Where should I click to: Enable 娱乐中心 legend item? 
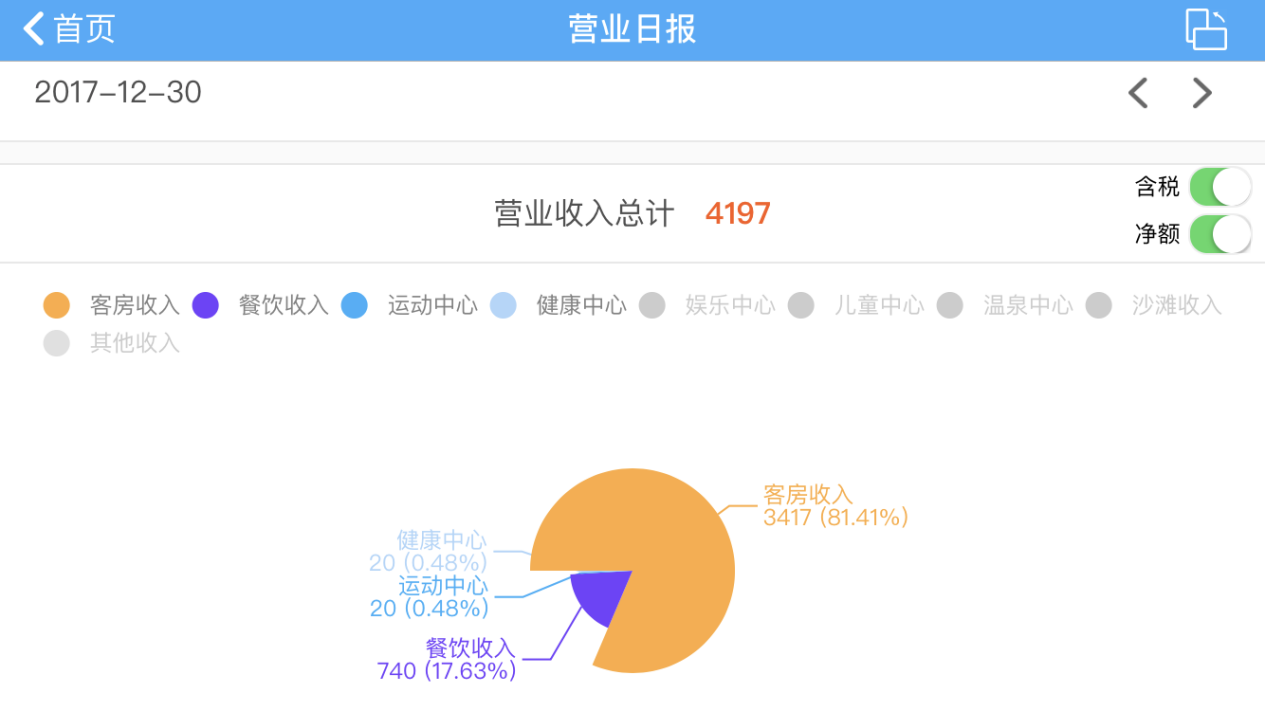pos(707,305)
